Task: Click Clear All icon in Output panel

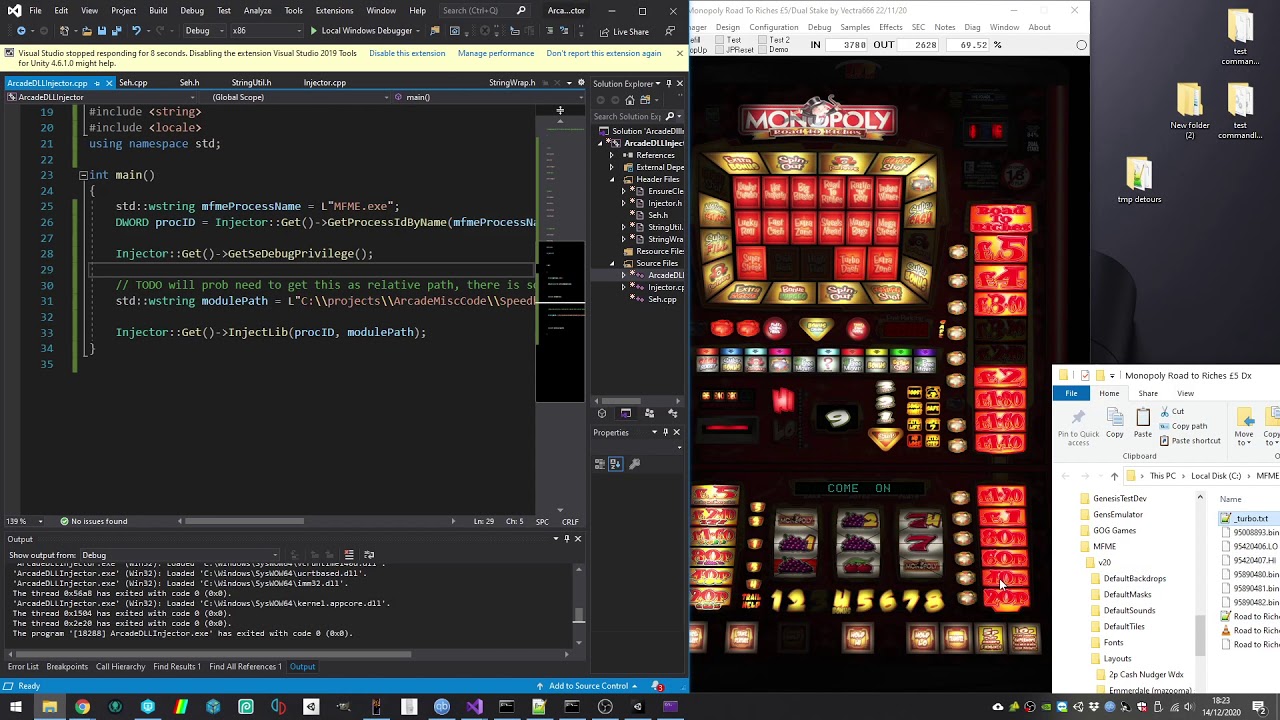Action: point(349,555)
